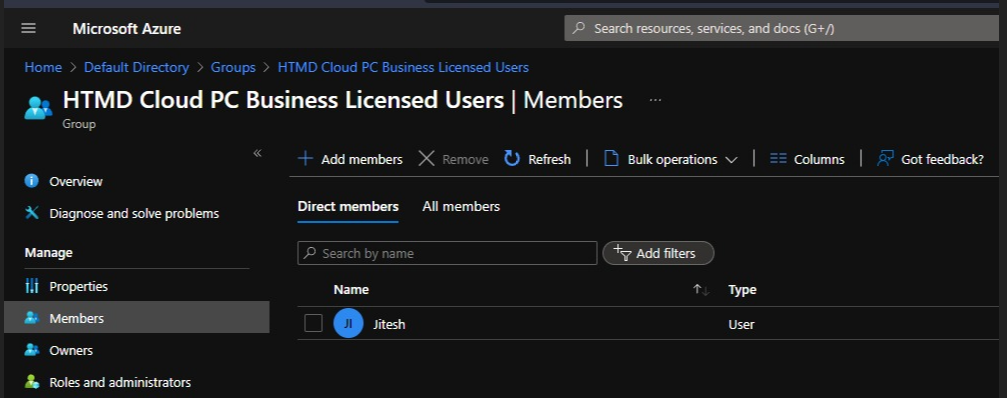
Task: Click the magnifier icon in the top search bar
Action: click(579, 28)
